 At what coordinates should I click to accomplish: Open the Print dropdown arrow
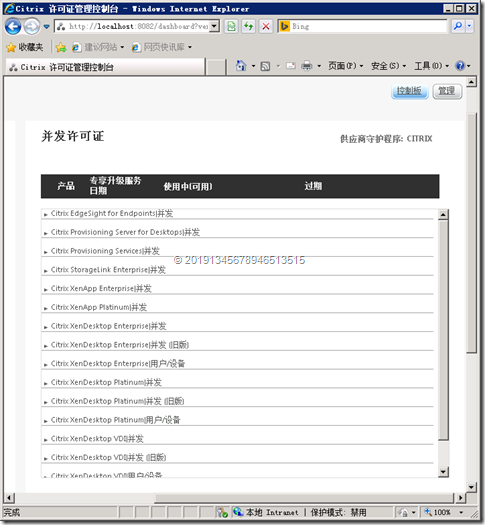tap(319, 66)
